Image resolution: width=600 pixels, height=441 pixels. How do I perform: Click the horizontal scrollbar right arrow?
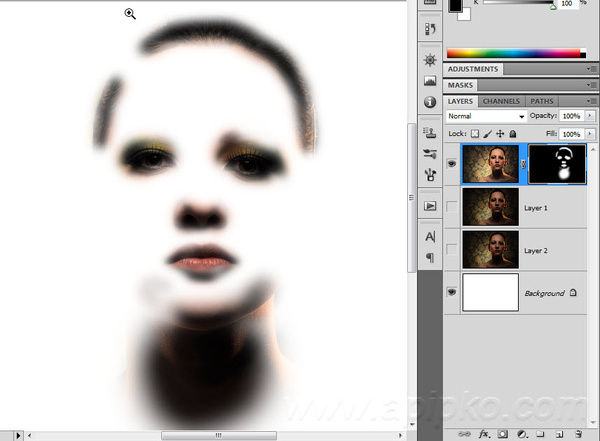pyautogui.click(x=401, y=435)
